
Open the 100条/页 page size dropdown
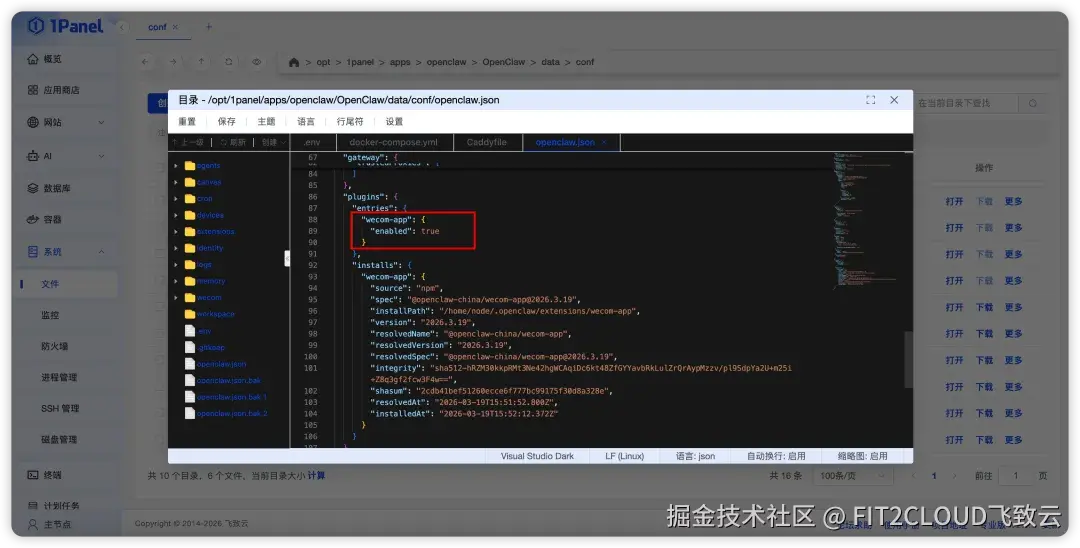[x=853, y=476]
